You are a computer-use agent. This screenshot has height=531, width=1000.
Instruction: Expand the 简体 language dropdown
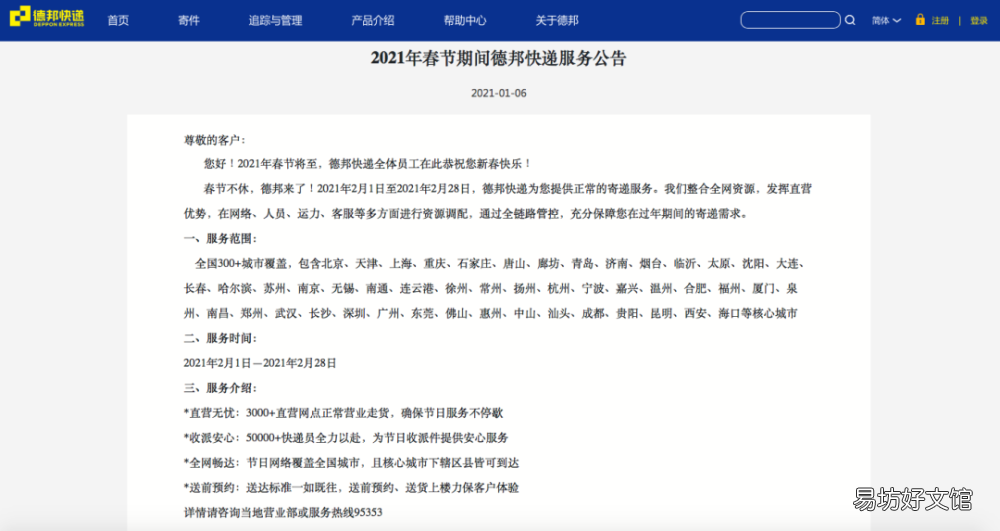pyautogui.click(x=886, y=20)
